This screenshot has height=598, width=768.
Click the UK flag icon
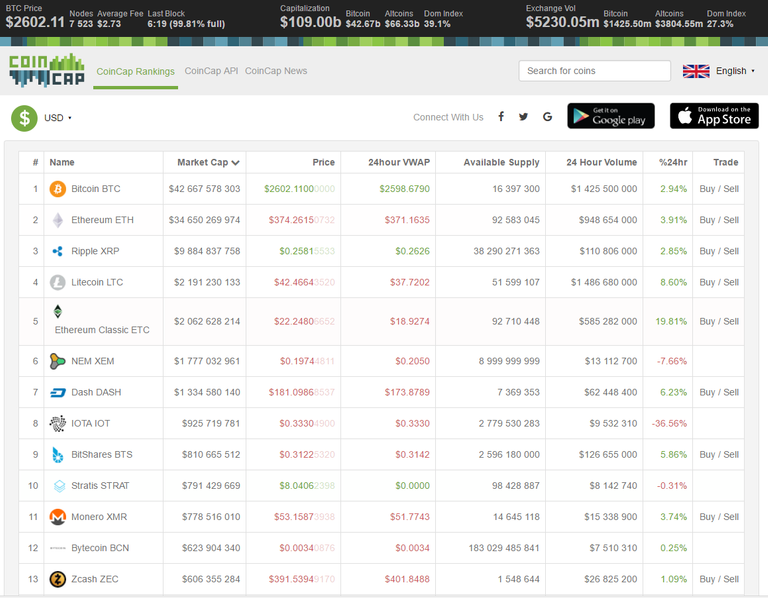coord(696,71)
